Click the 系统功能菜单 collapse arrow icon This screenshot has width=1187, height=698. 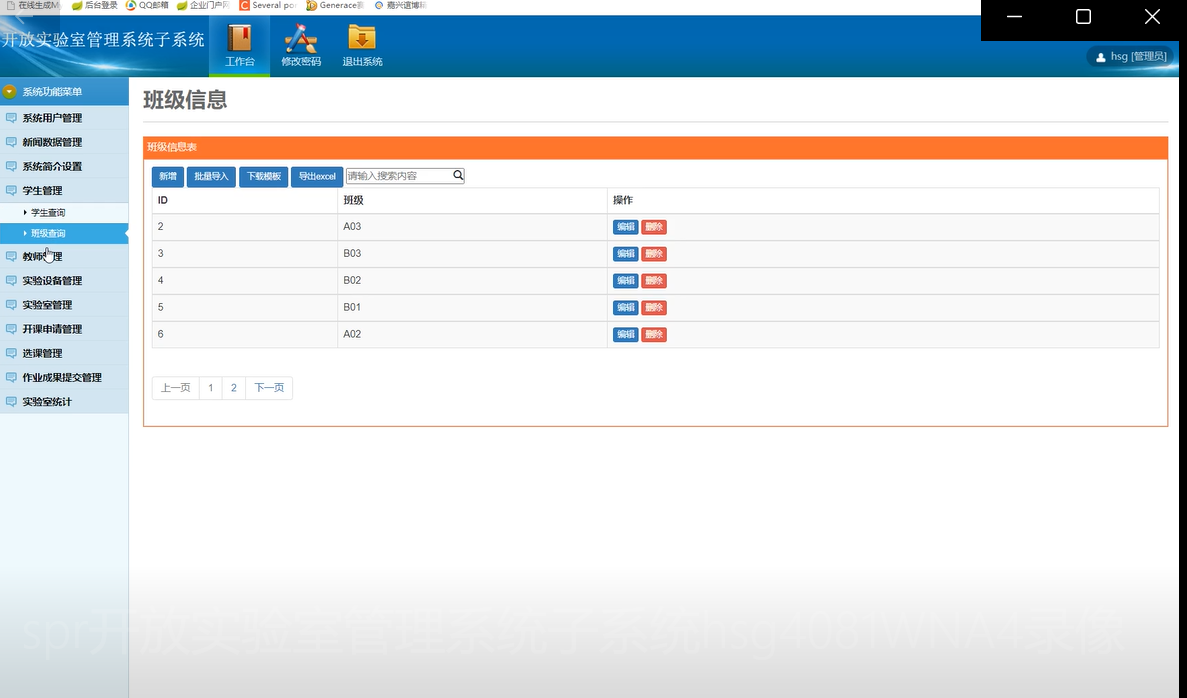tap(10, 92)
